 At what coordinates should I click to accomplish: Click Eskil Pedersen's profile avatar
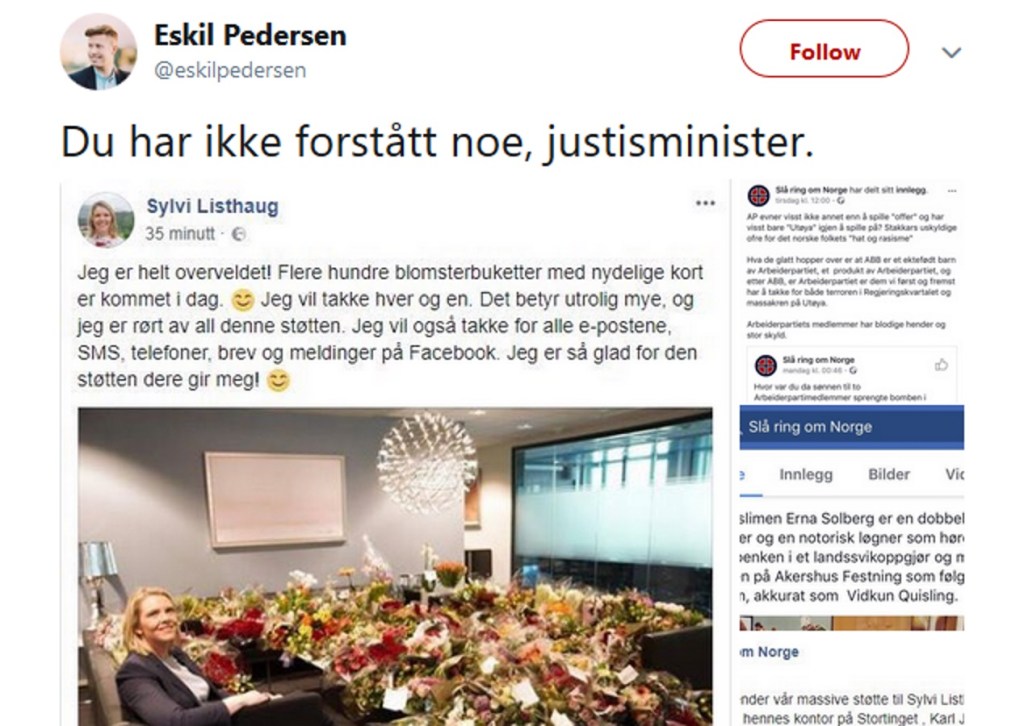pyautogui.click(x=97, y=53)
